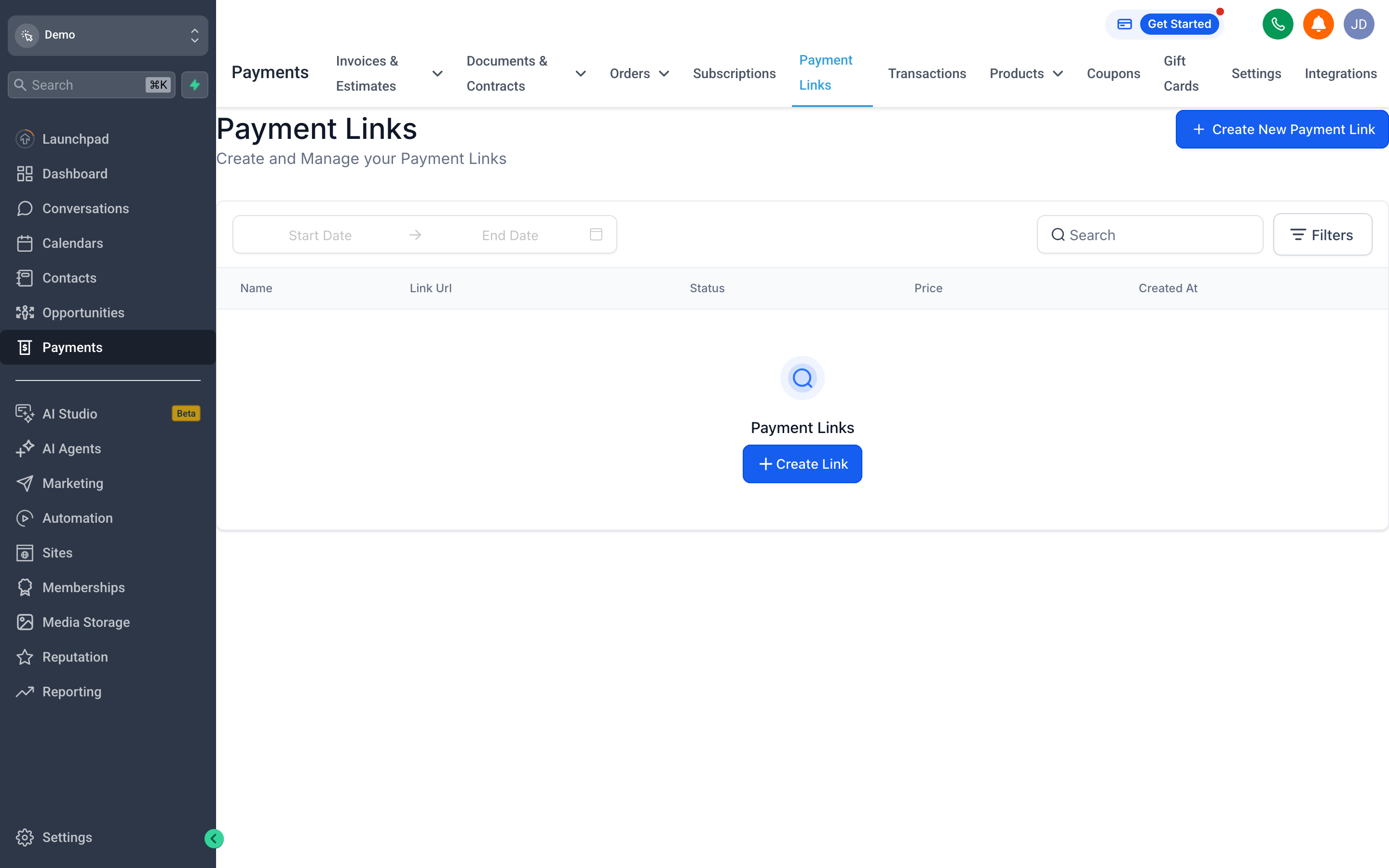Click the Created At column header
This screenshot has width=1389, height=868.
coord(1168,288)
